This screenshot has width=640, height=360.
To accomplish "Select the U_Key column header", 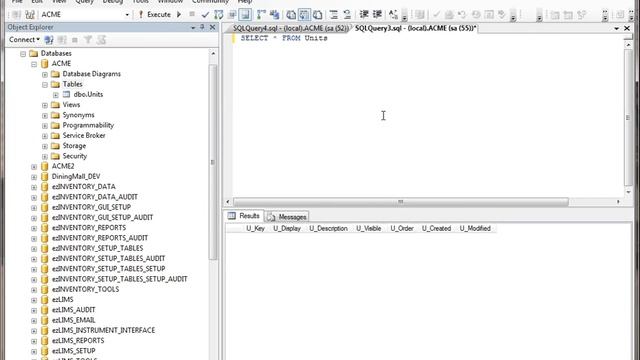I will (x=256, y=229).
